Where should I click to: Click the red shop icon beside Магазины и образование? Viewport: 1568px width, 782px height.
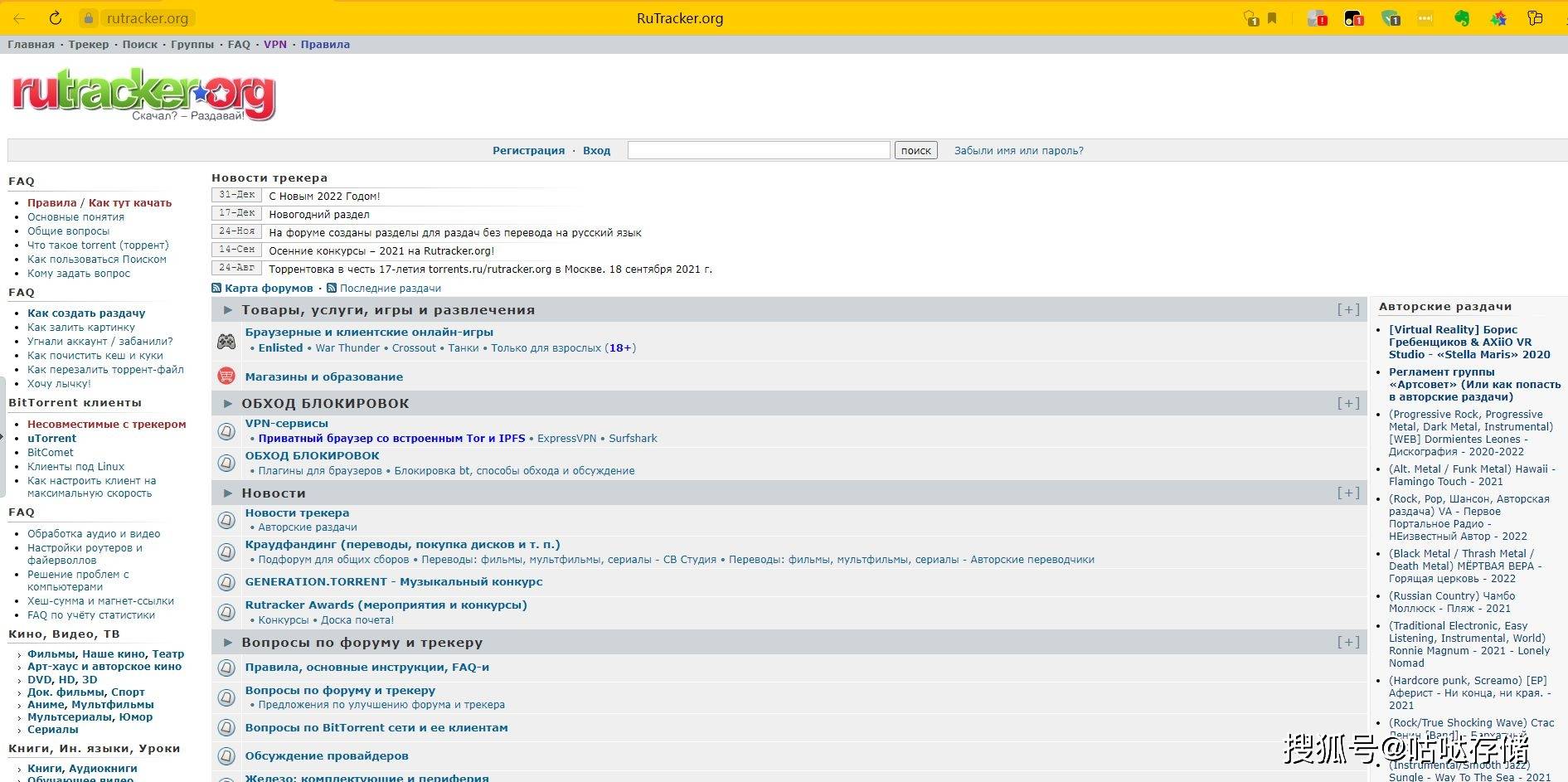[x=226, y=376]
